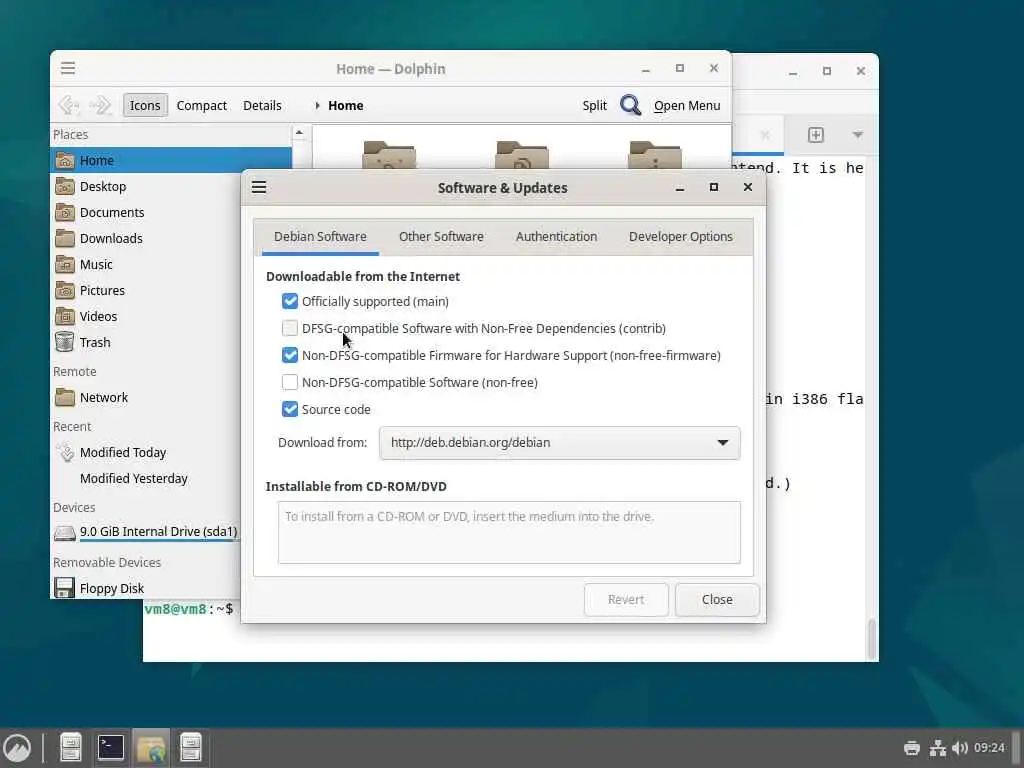Select Floppy Disk device icon
Viewport: 1024px width, 768px height.
pyautogui.click(x=64, y=588)
